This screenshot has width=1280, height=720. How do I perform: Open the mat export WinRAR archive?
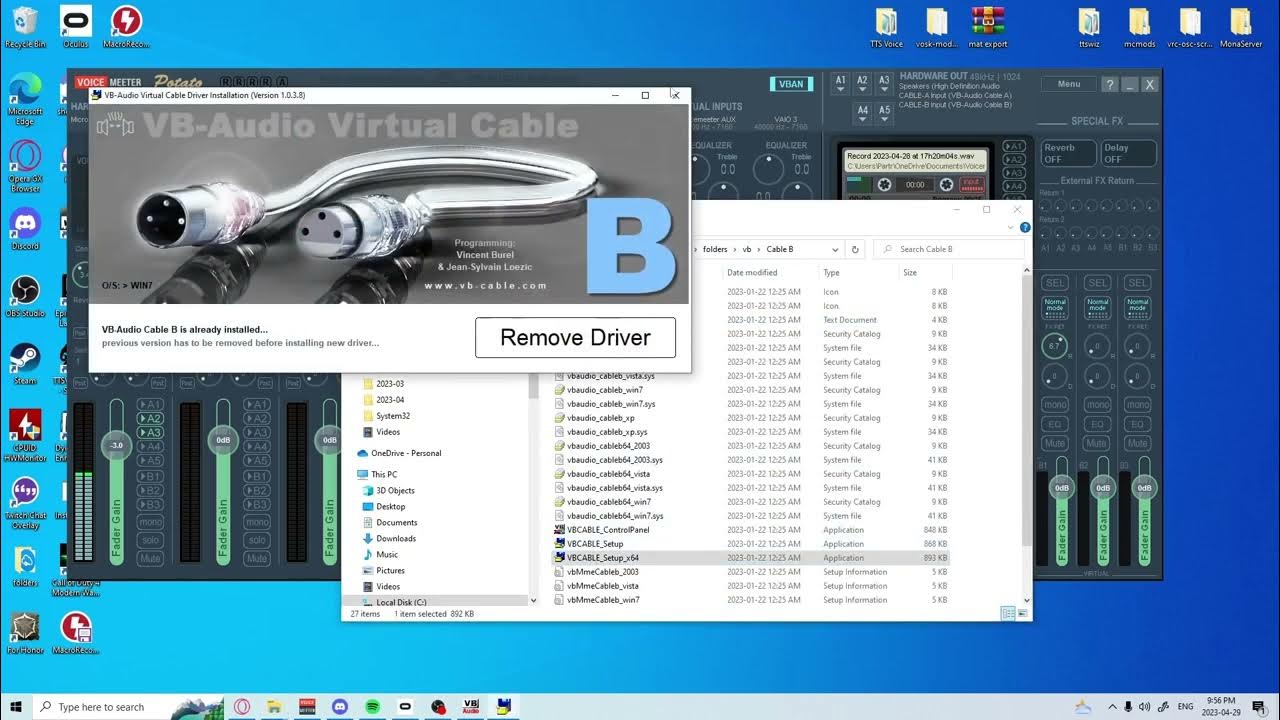(x=987, y=27)
